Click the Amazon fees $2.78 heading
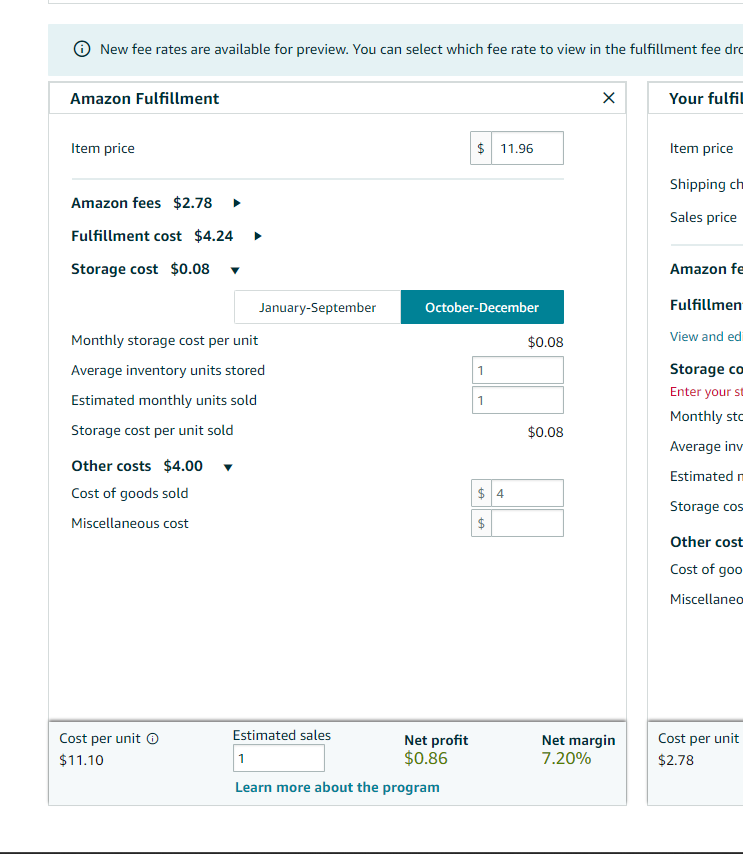Viewport: 743px width, 854px height. point(142,203)
